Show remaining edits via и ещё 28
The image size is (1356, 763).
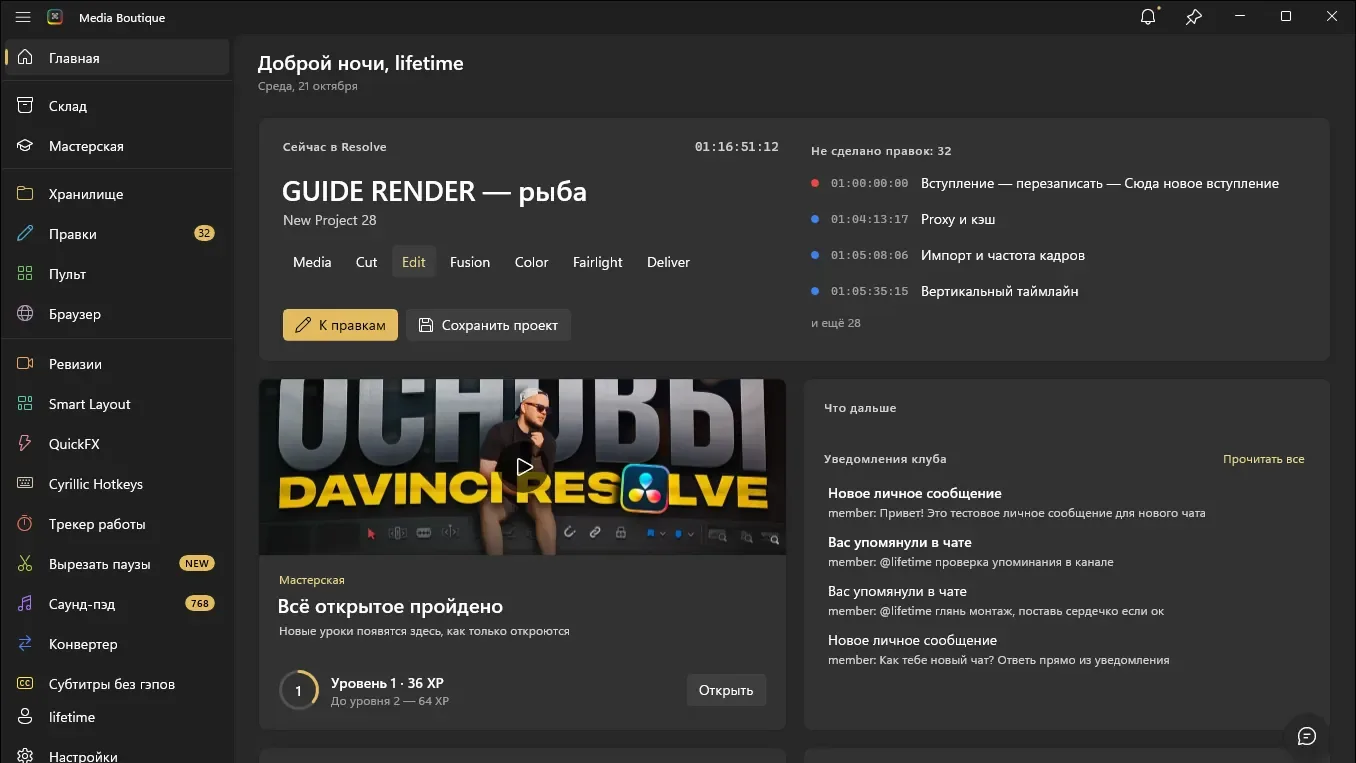point(836,323)
